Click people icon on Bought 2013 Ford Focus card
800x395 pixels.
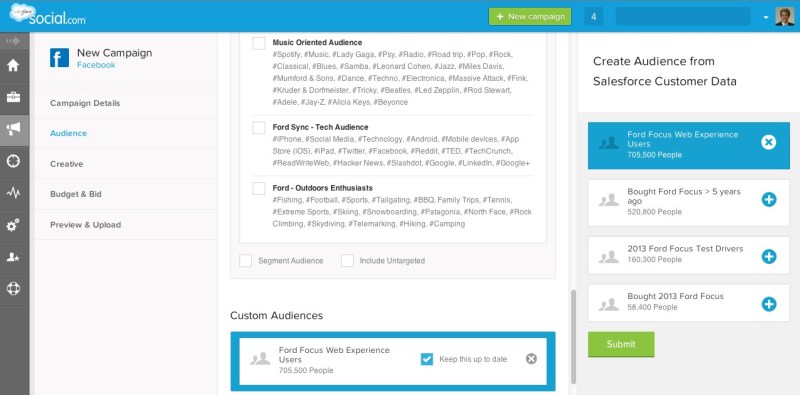pyautogui.click(x=609, y=305)
